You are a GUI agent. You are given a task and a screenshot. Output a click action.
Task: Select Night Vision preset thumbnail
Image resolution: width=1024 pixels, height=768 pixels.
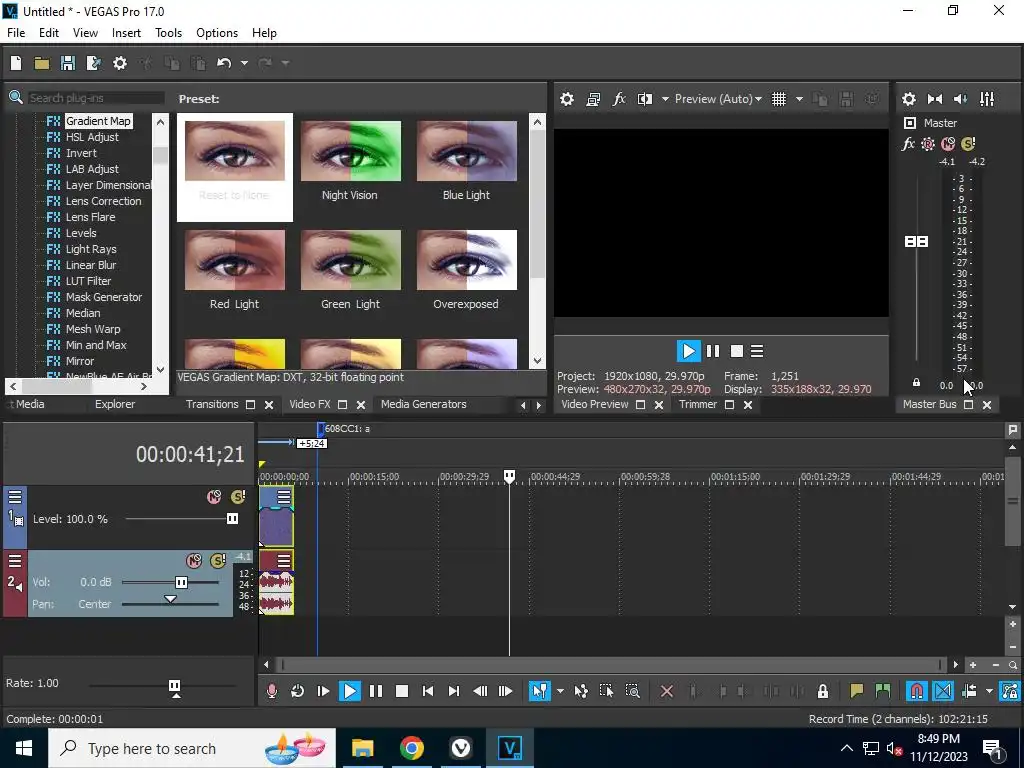click(351, 151)
